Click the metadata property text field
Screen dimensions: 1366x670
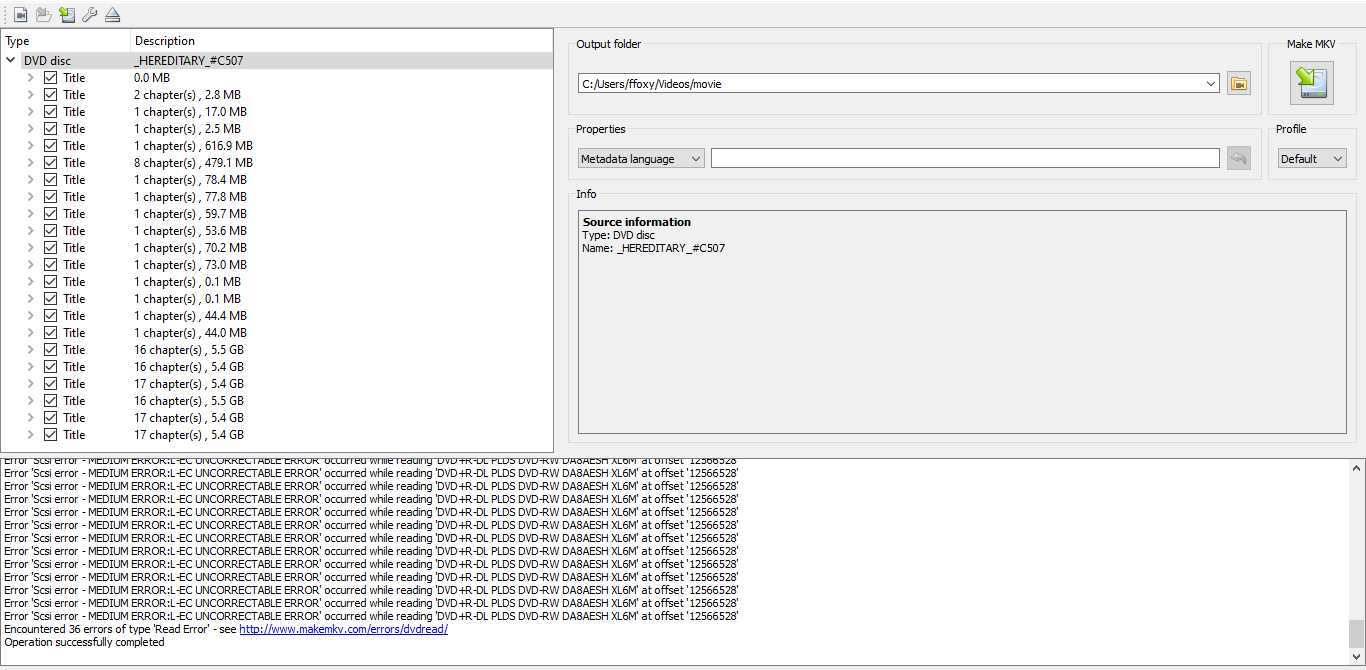coord(964,158)
